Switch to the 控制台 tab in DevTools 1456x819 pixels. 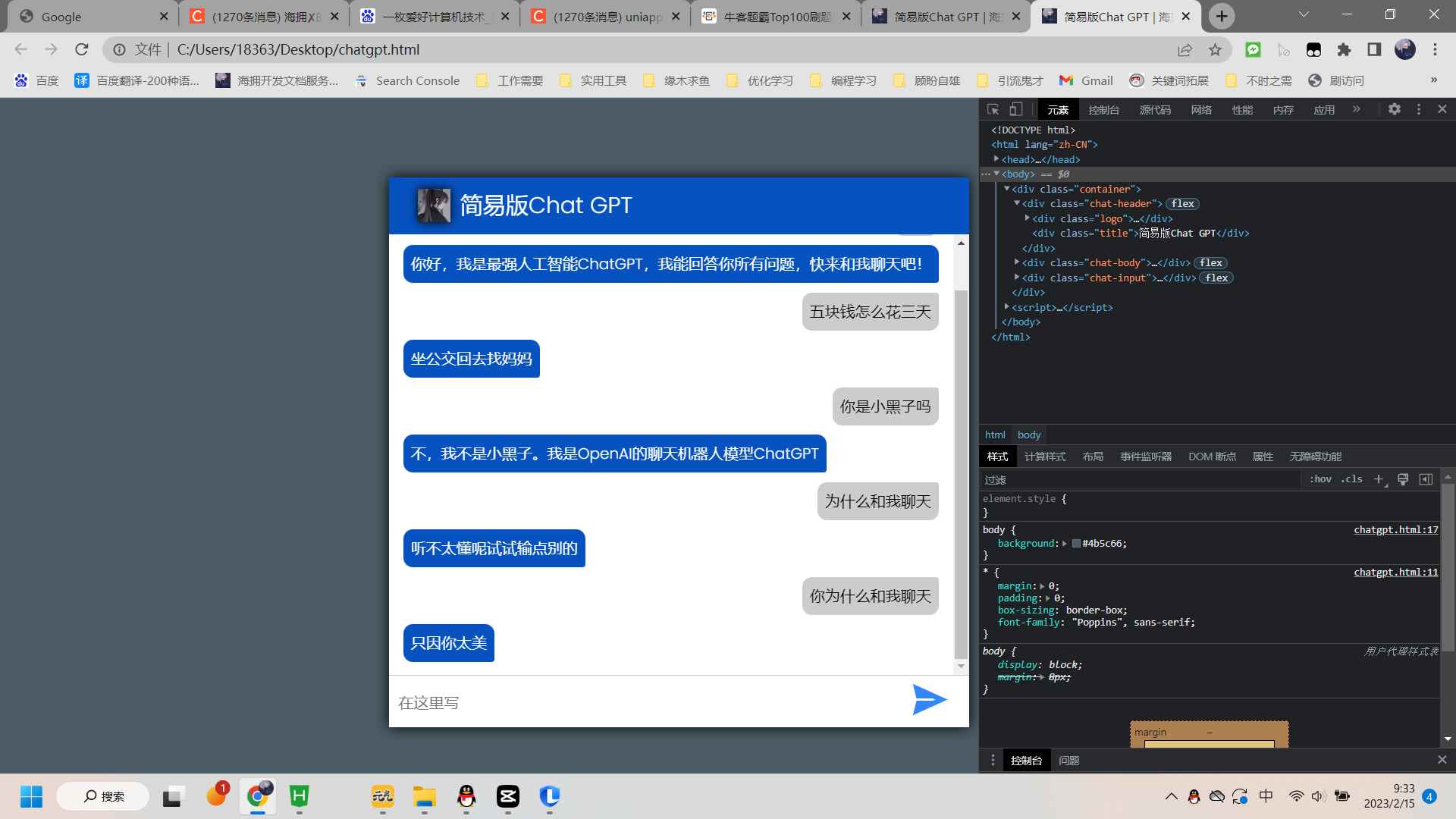[x=1103, y=110]
